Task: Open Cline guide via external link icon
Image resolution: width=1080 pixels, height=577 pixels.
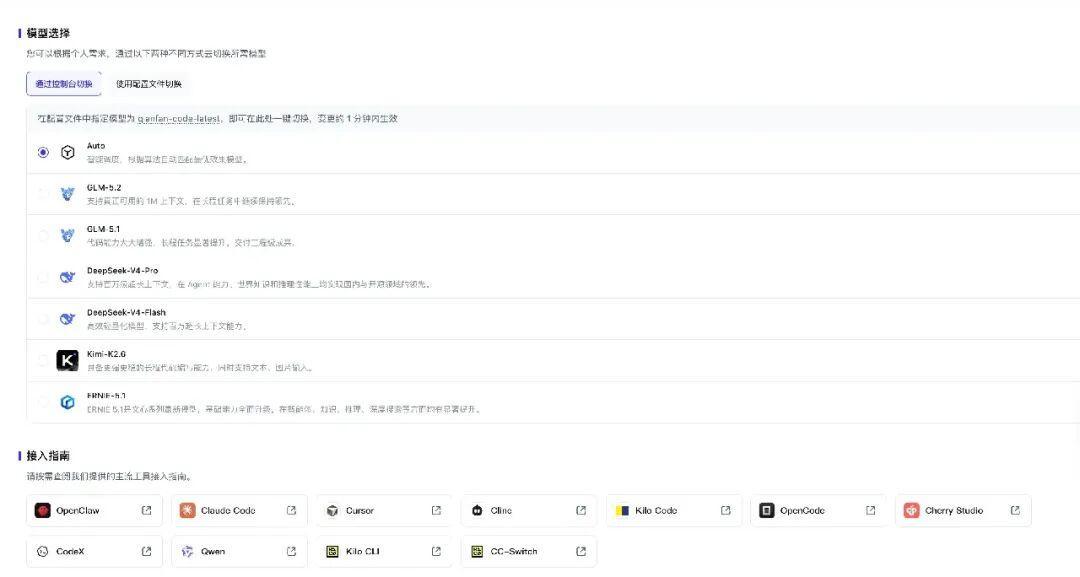Action: point(581,510)
